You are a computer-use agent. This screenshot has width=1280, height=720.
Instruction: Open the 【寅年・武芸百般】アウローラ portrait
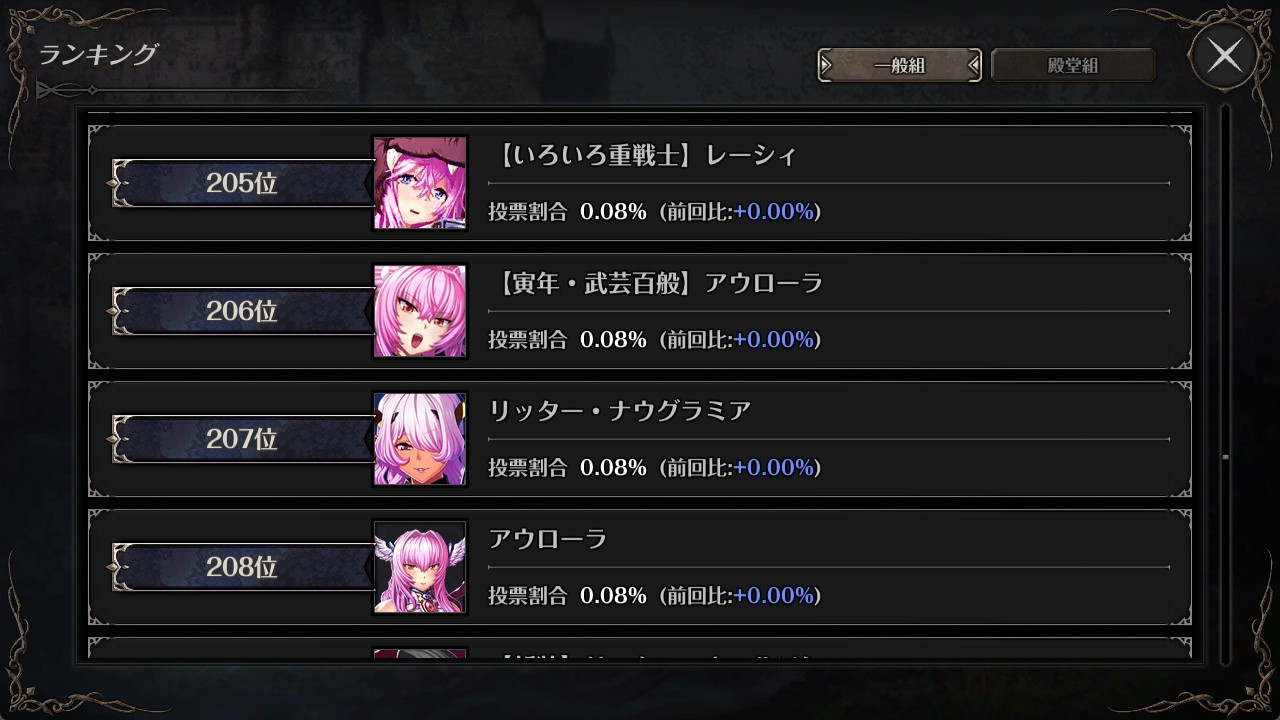[420, 311]
